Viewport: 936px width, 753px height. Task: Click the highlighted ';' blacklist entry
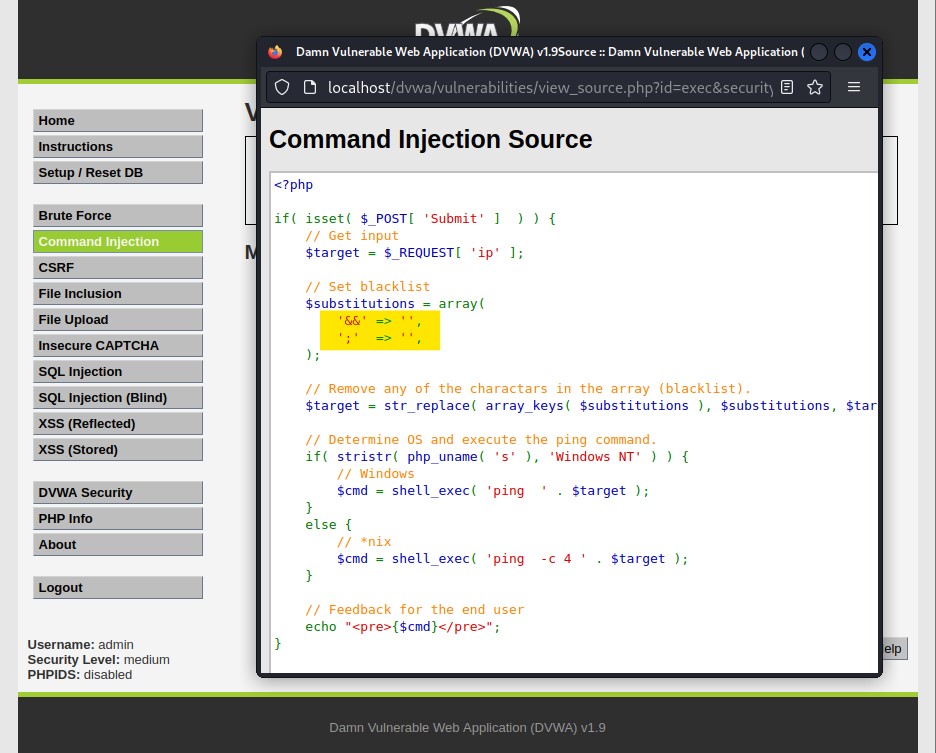point(380,338)
